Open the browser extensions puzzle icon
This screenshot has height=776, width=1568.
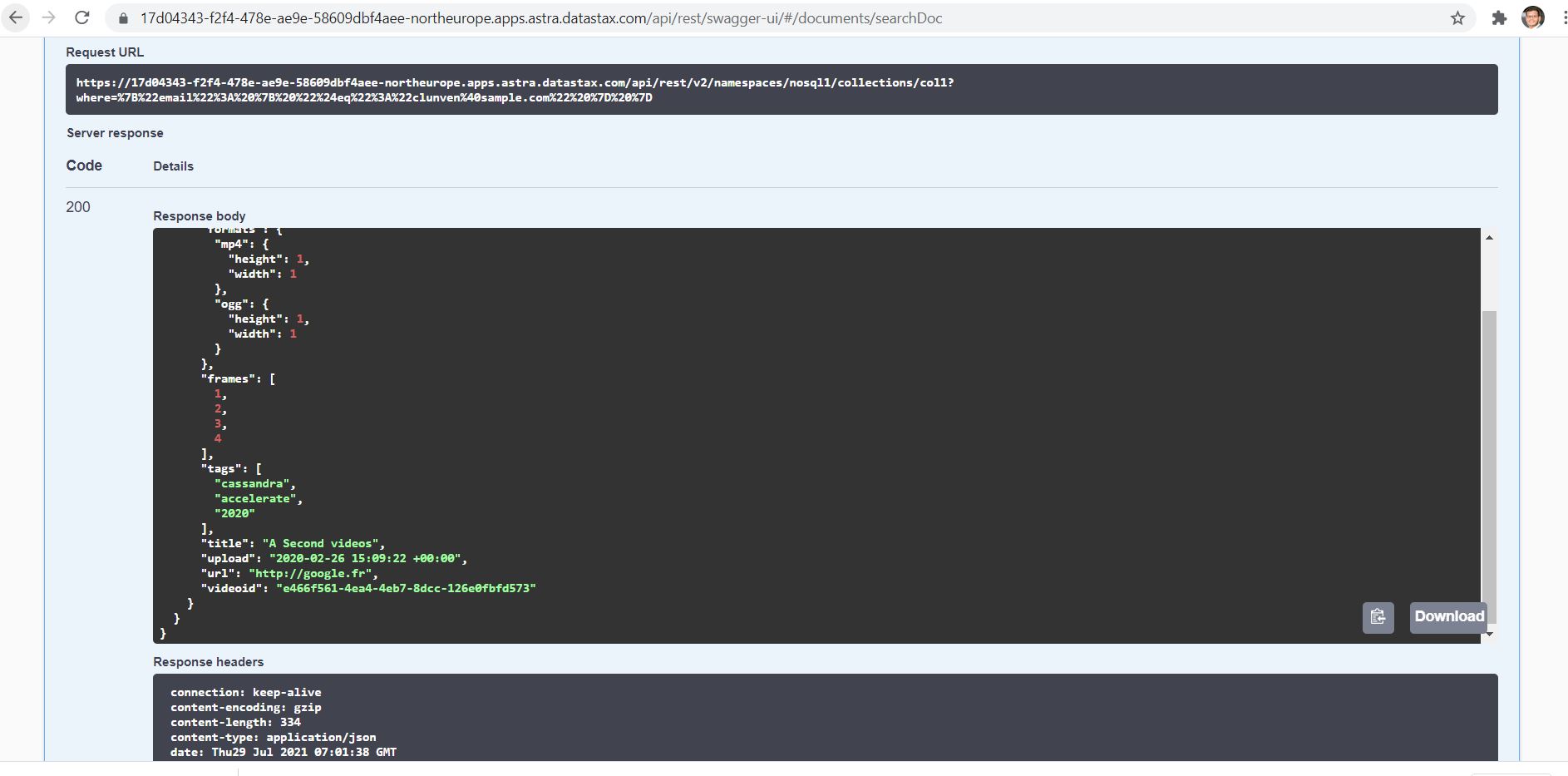1501,17
